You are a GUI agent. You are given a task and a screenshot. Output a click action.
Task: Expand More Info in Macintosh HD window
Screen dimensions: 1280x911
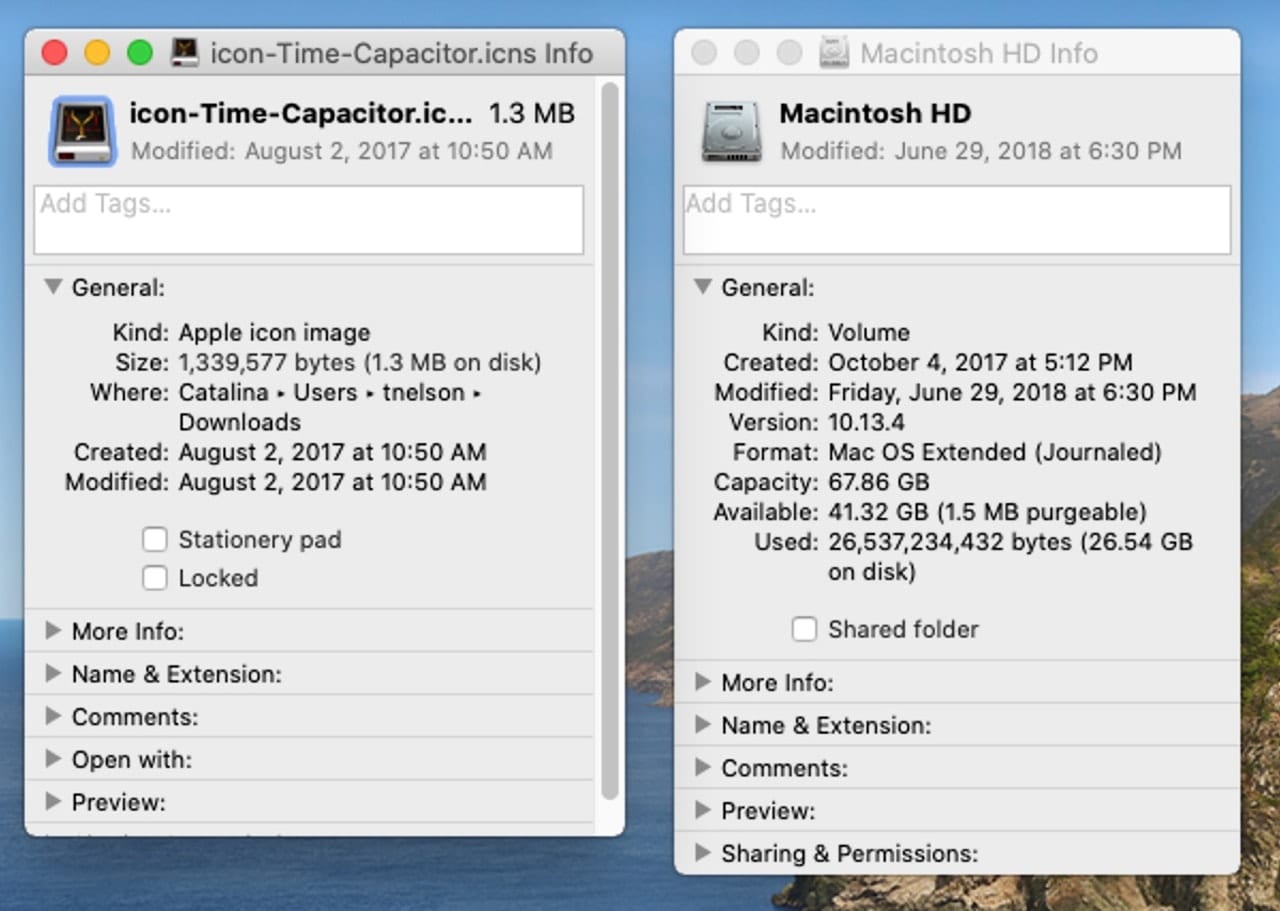[x=703, y=682]
